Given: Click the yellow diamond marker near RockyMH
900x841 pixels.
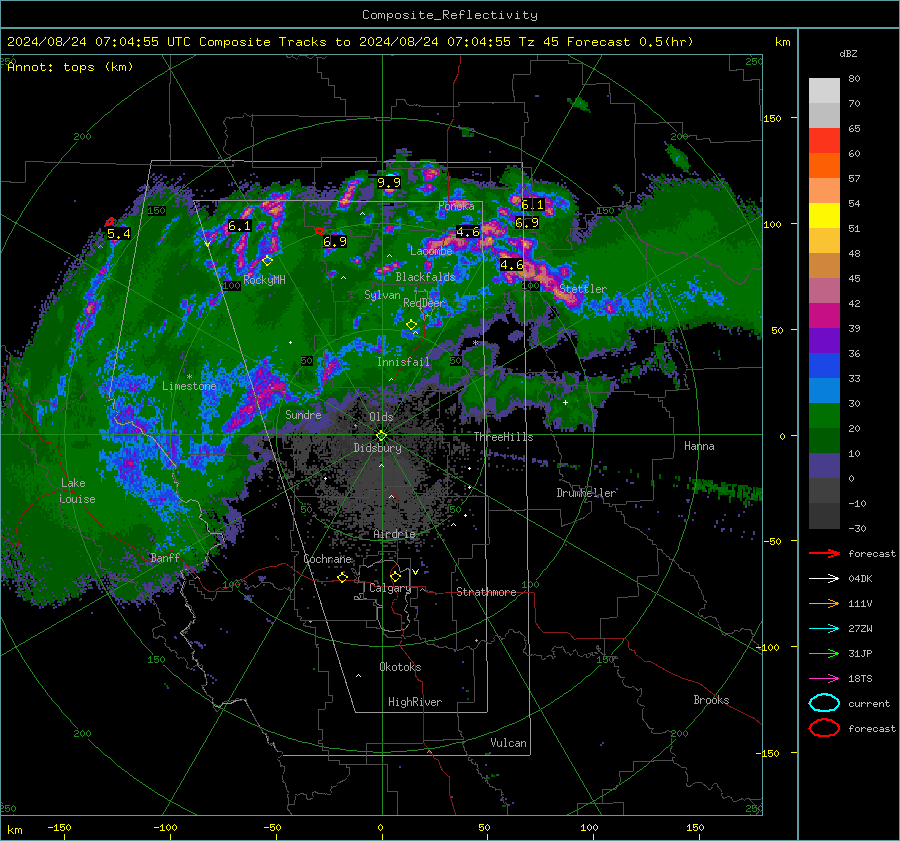Looking at the screenshot, I should click(x=267, y=261).
